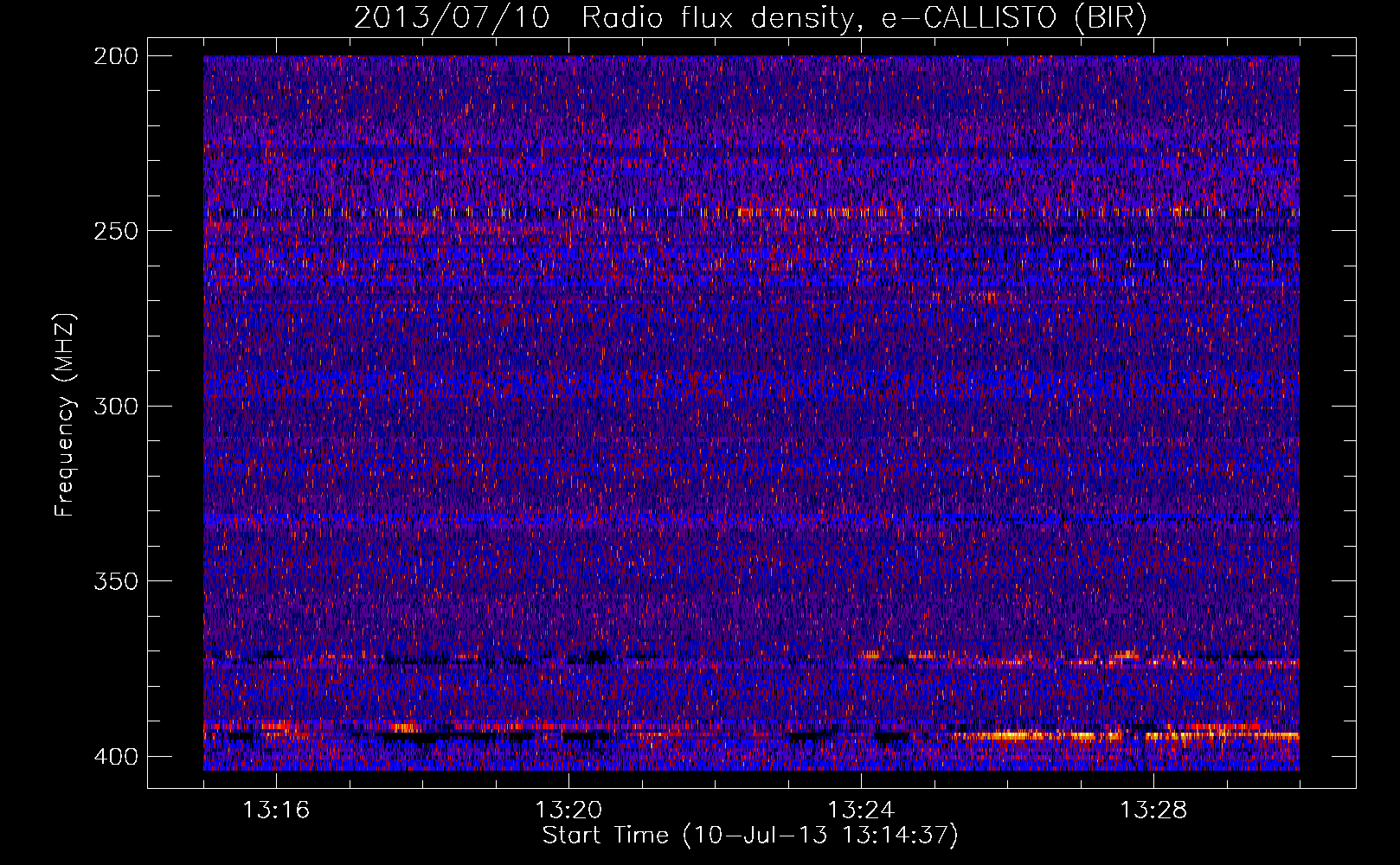Viewport: 1400px width, 865px height.
Task: Click the "Frequency (MHZ)" y-axis label
Action: click(x=65, y=415)
